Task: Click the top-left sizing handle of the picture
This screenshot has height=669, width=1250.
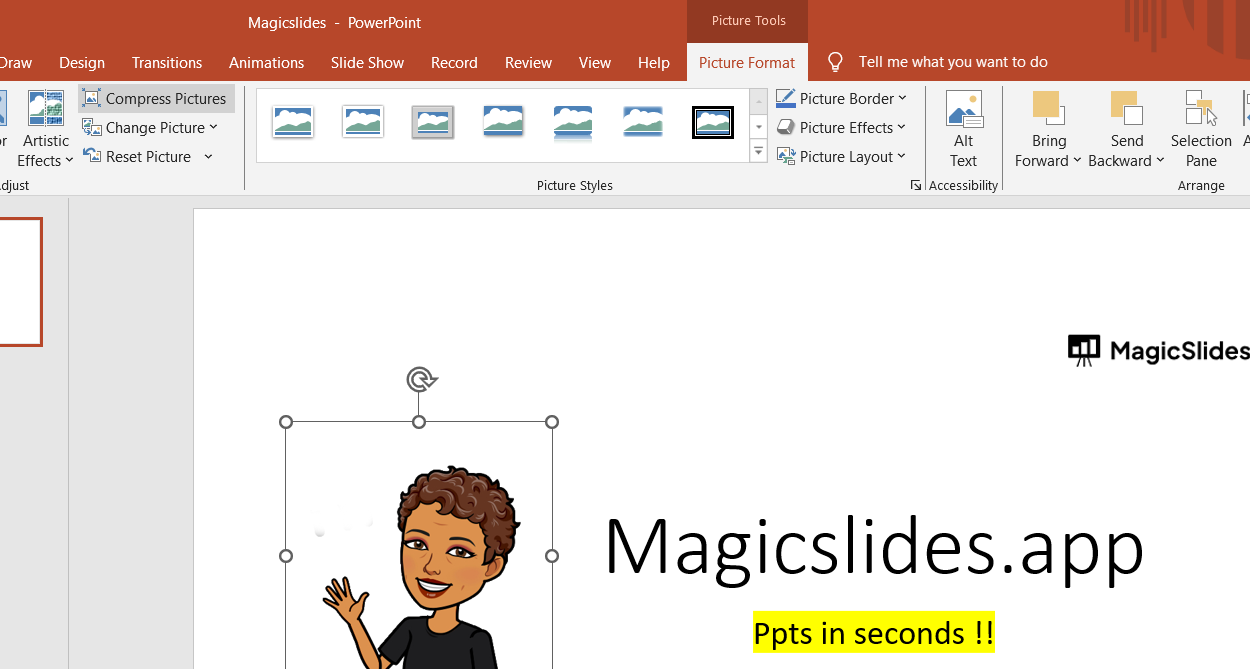Action: pos(286,422)
